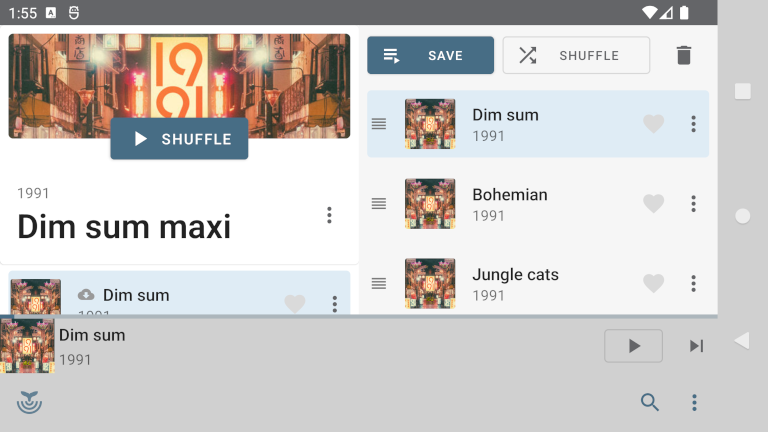Save the queue as a playlist
Image resolution: width=768 pixels, height=432 pixels.
[431, 55]
